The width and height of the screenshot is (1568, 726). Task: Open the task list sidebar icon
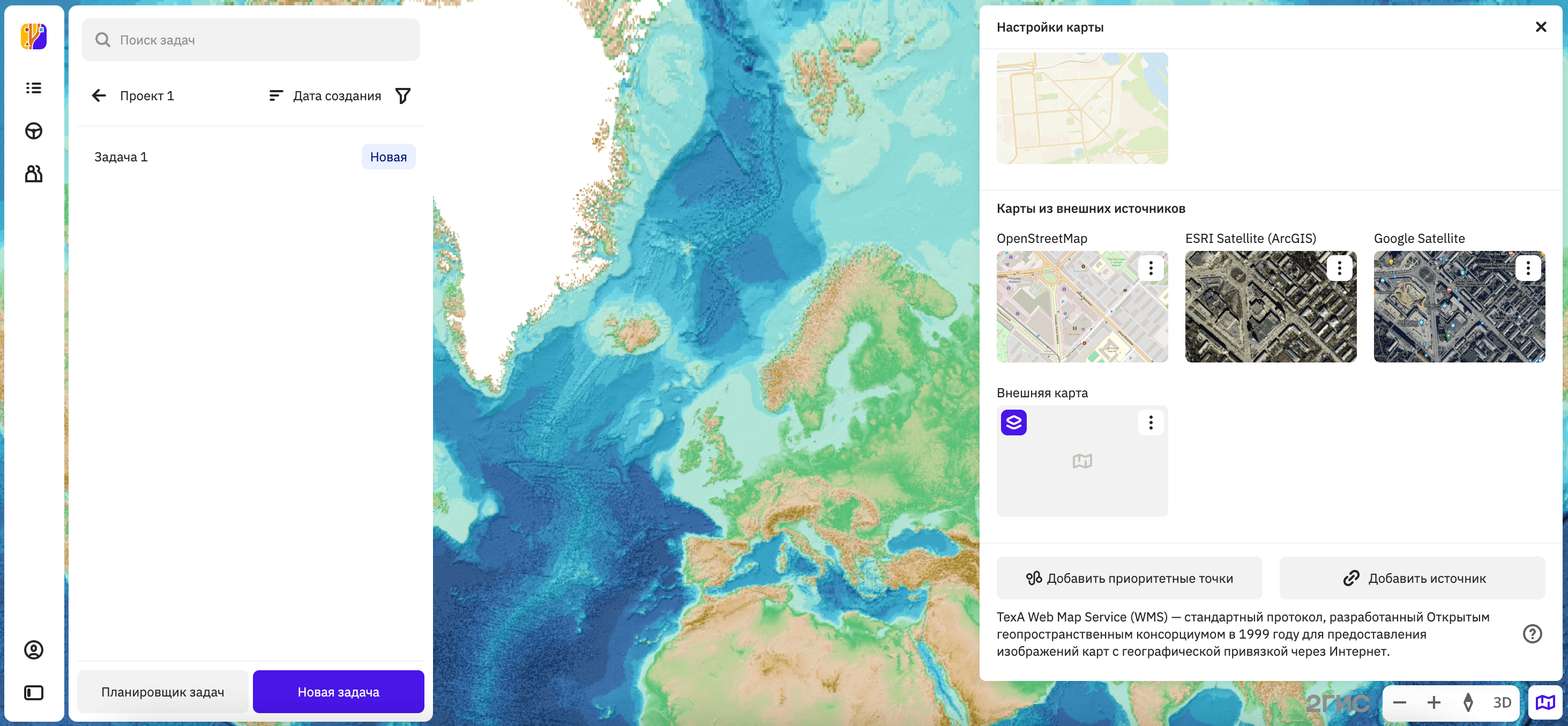click(x=33, y=88)
